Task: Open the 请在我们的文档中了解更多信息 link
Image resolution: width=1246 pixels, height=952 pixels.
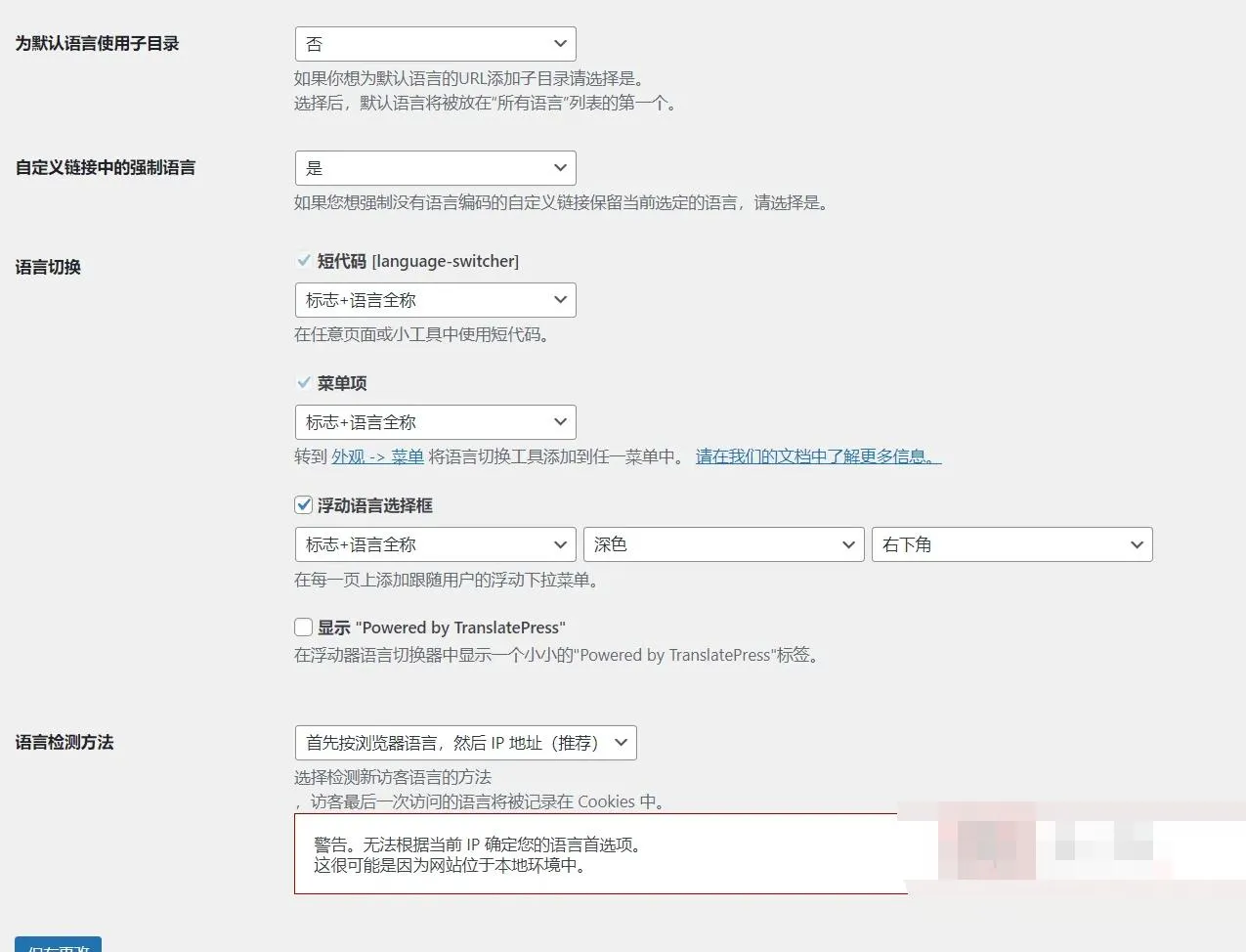Action: (x=818, y=456)
